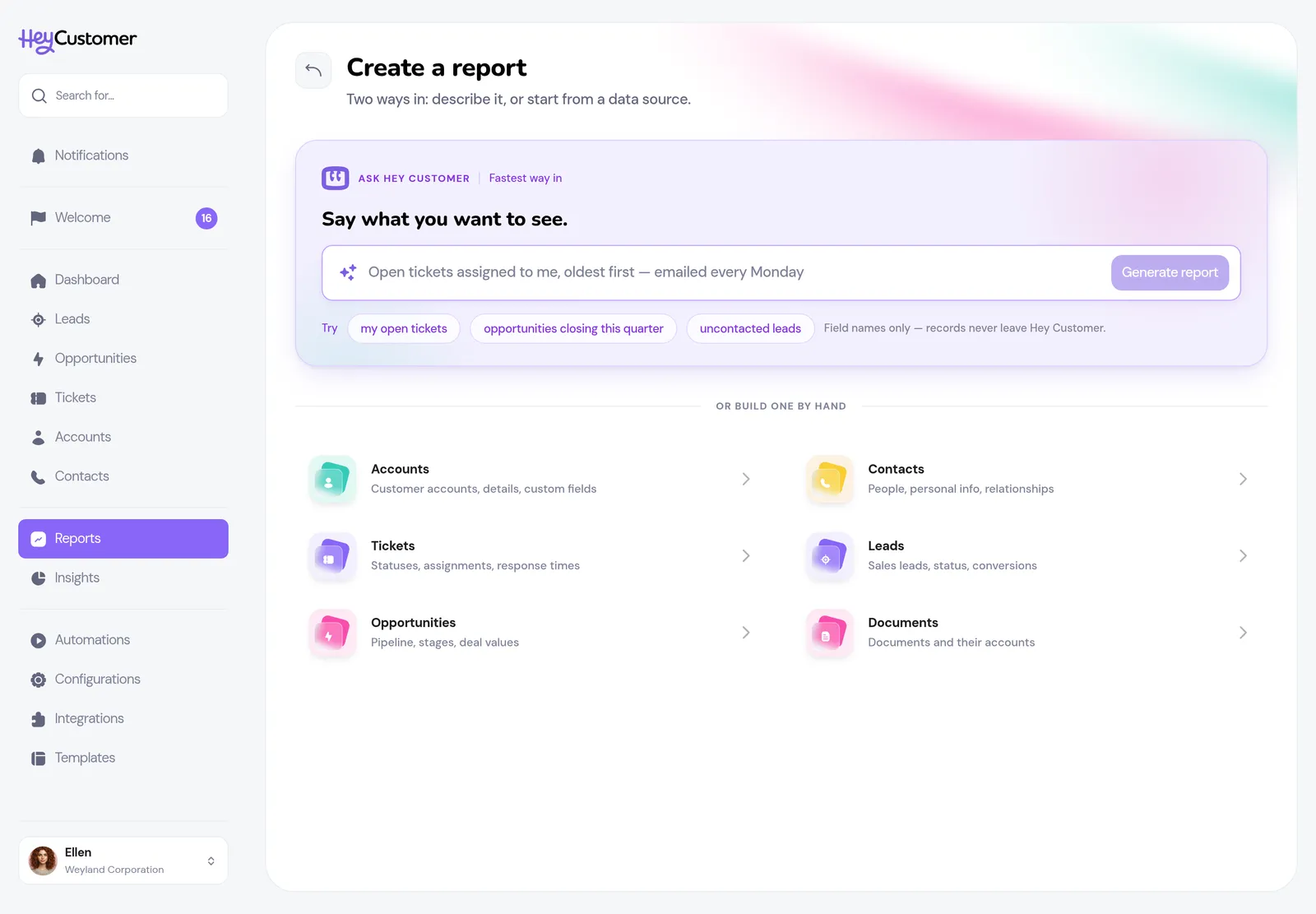Click the Leads target icon in sidebar
The height and width of the screenshot is (914, 1316).
tap(38, 320)
